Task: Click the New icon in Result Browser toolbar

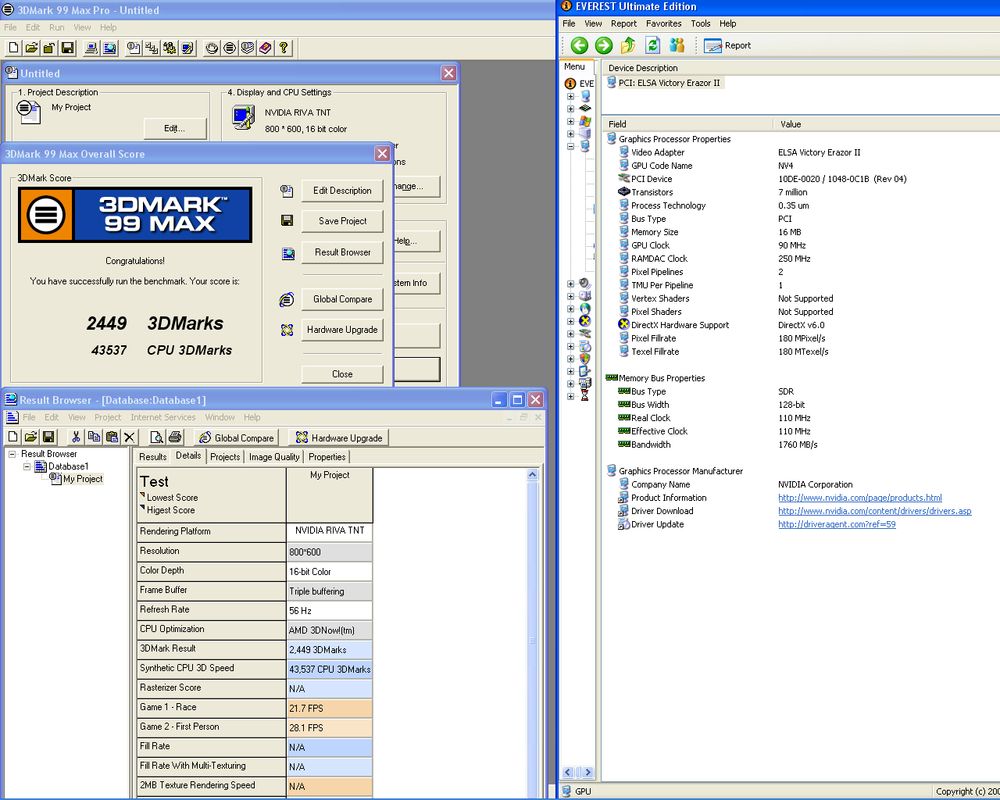Action: pyautogui.click(x=13, y=437)
